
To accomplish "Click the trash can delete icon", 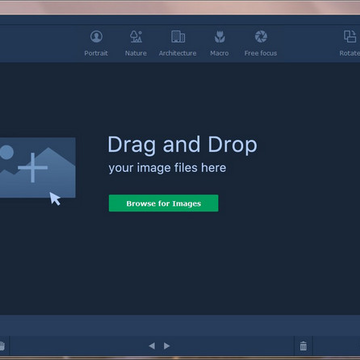I will coord(303,346).
